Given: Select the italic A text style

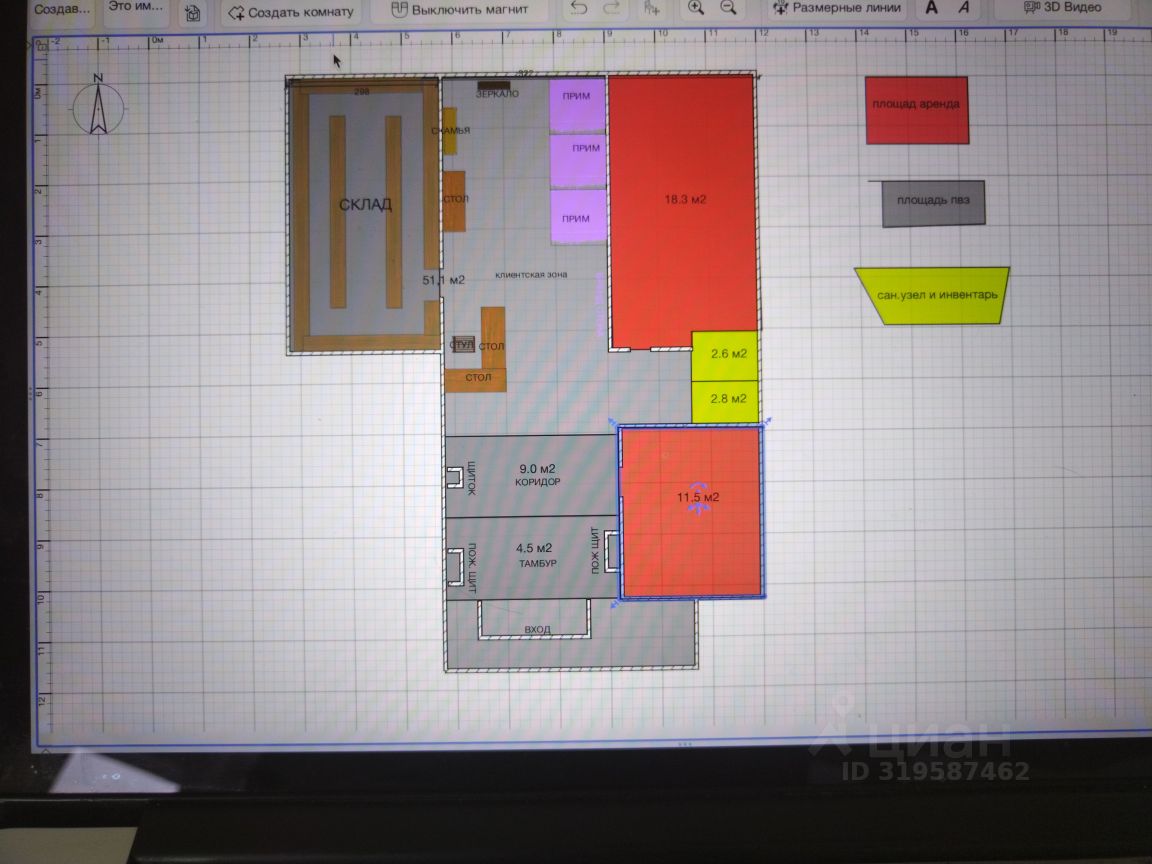Looking at the screenshot, I should point(964,8).
